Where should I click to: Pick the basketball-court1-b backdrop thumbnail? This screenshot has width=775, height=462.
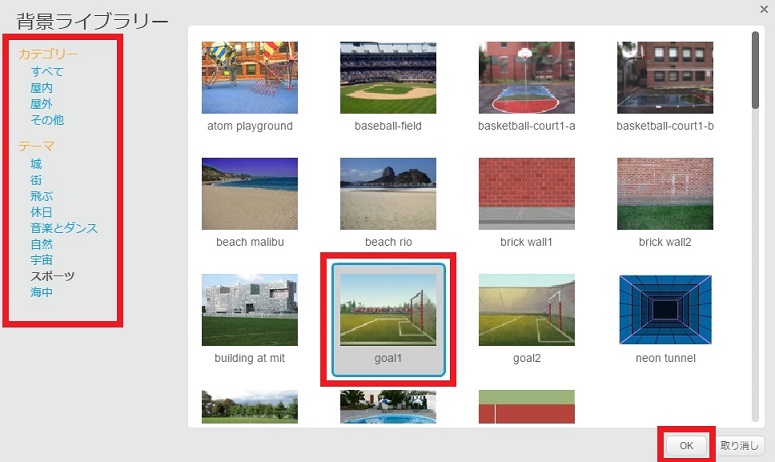665,78
